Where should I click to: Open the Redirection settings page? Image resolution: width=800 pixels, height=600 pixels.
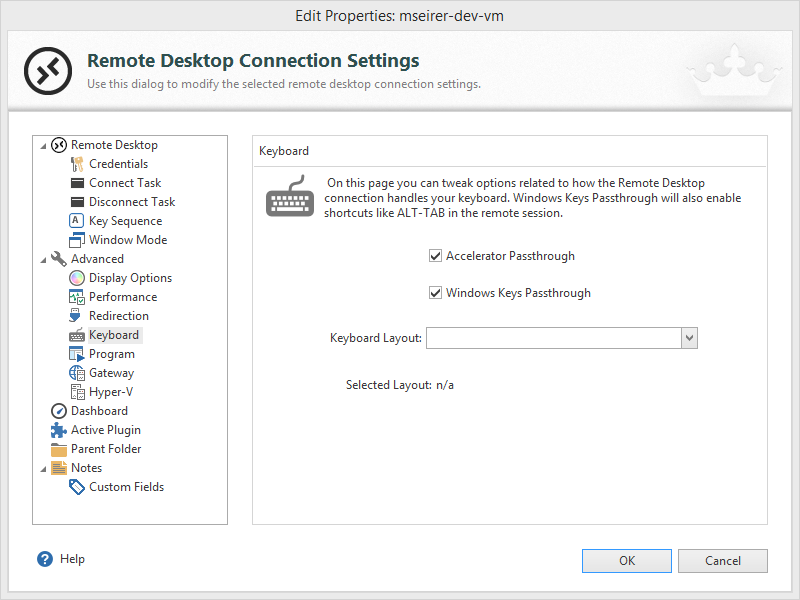119,316
